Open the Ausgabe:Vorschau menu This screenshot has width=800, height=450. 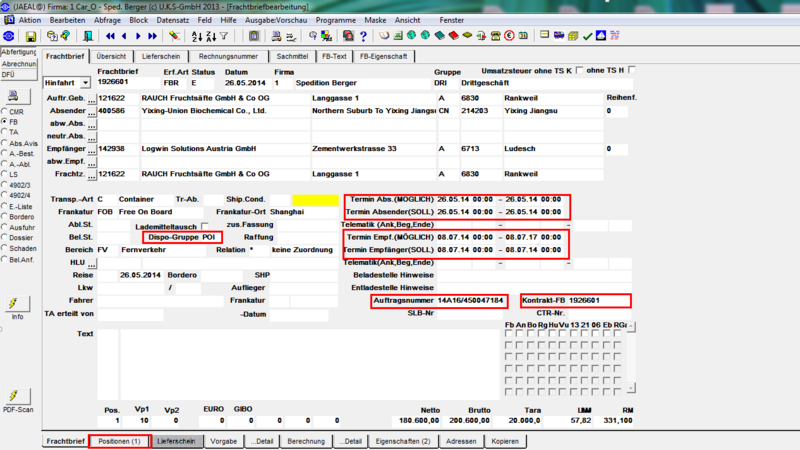click(x=276, y=20)
